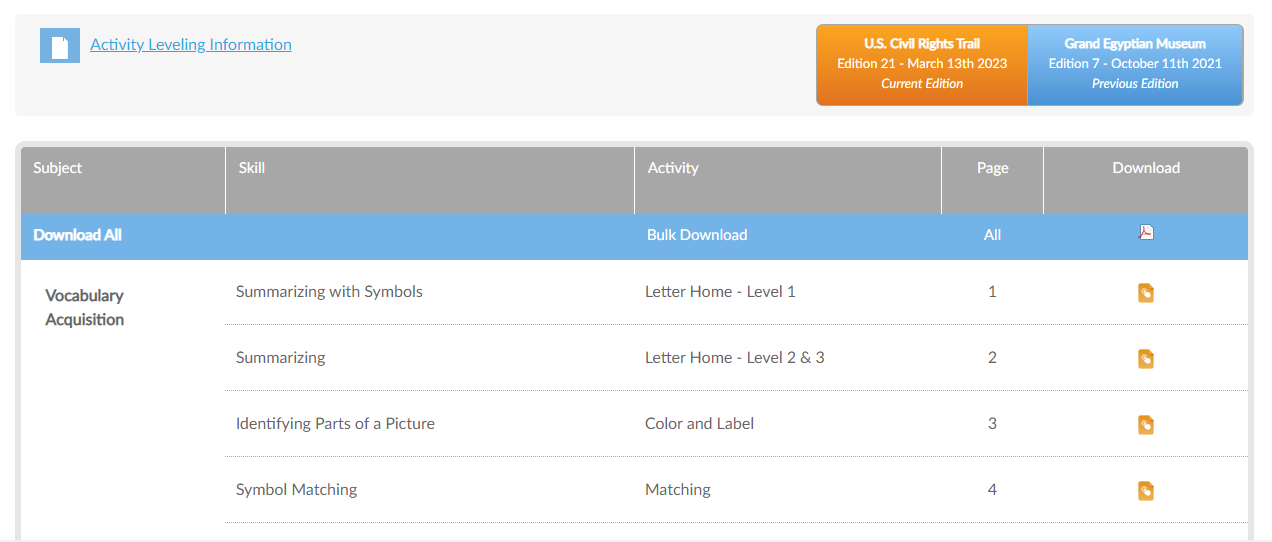Download the Color and Label activity

[x=1146, y=425]
